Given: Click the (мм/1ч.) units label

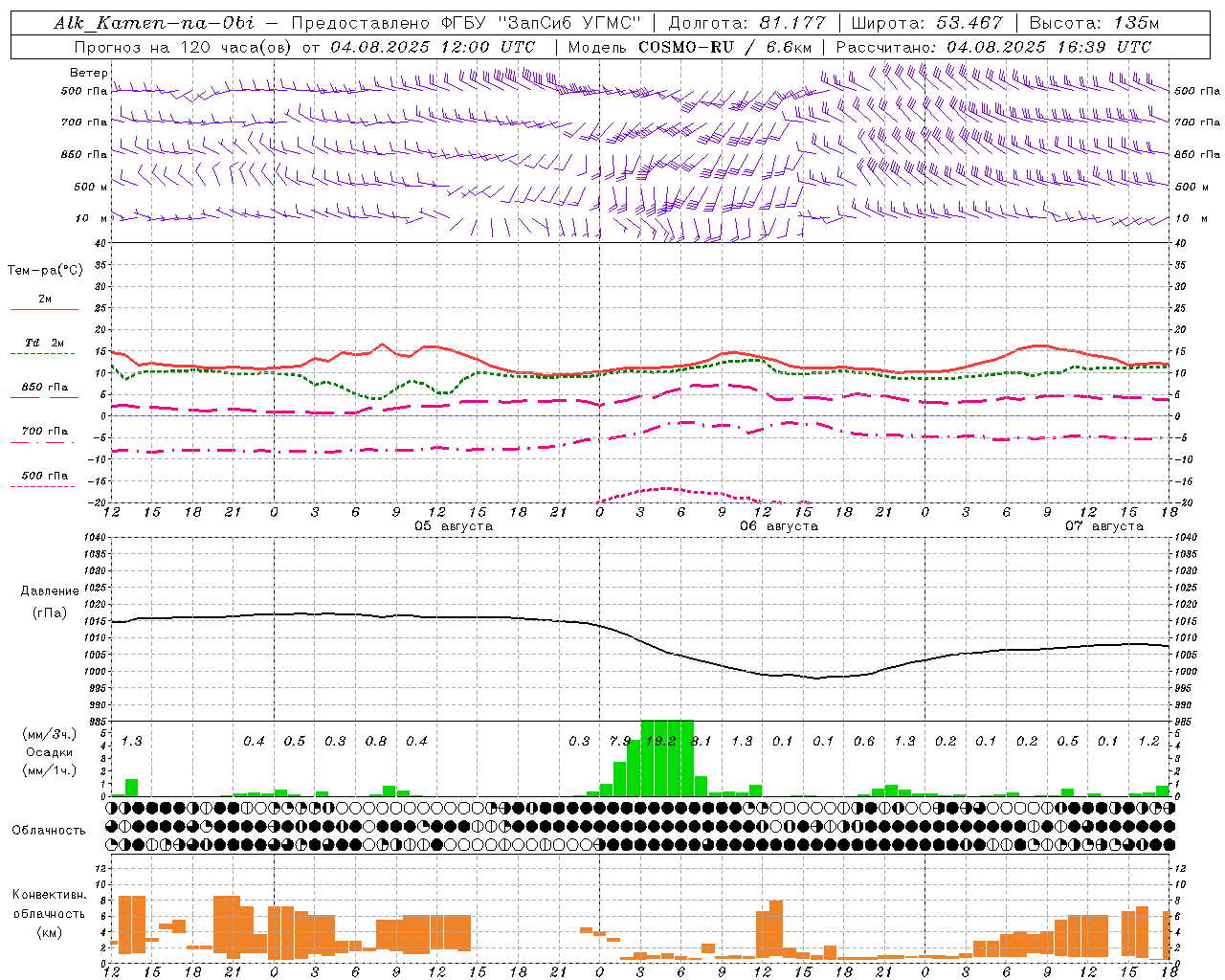Looking at the screenshot, I should pyautogui.click(x=50, y=770).
